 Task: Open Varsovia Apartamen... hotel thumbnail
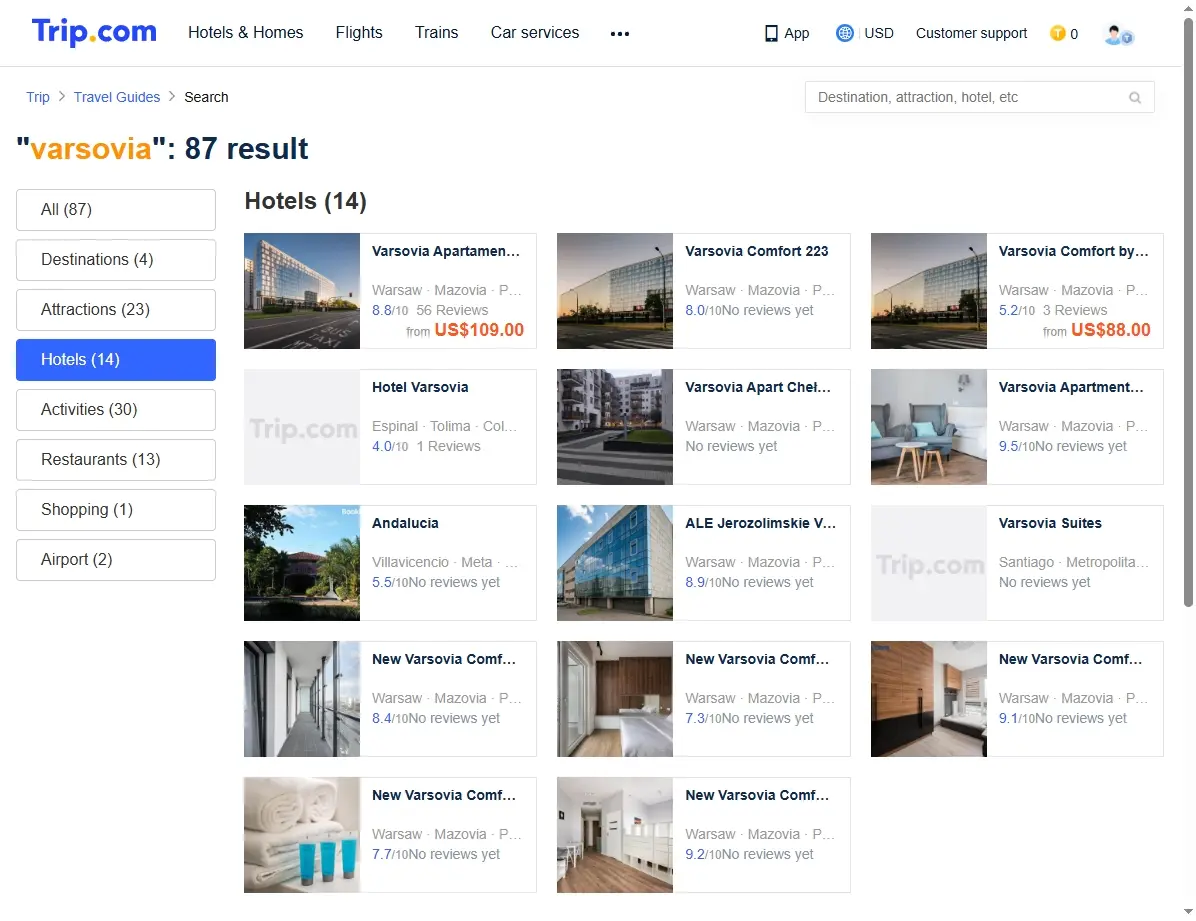click(x=302, y=291)
